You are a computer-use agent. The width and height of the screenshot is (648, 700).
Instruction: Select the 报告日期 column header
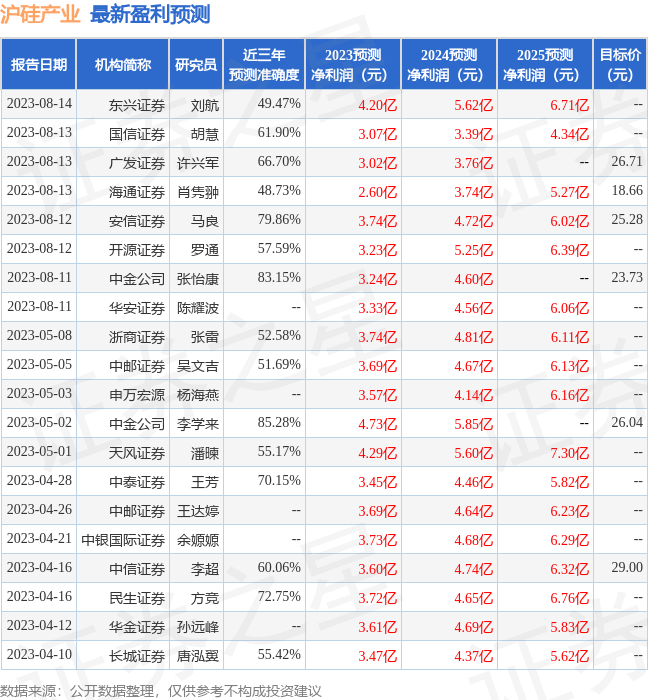pos(39,64)
